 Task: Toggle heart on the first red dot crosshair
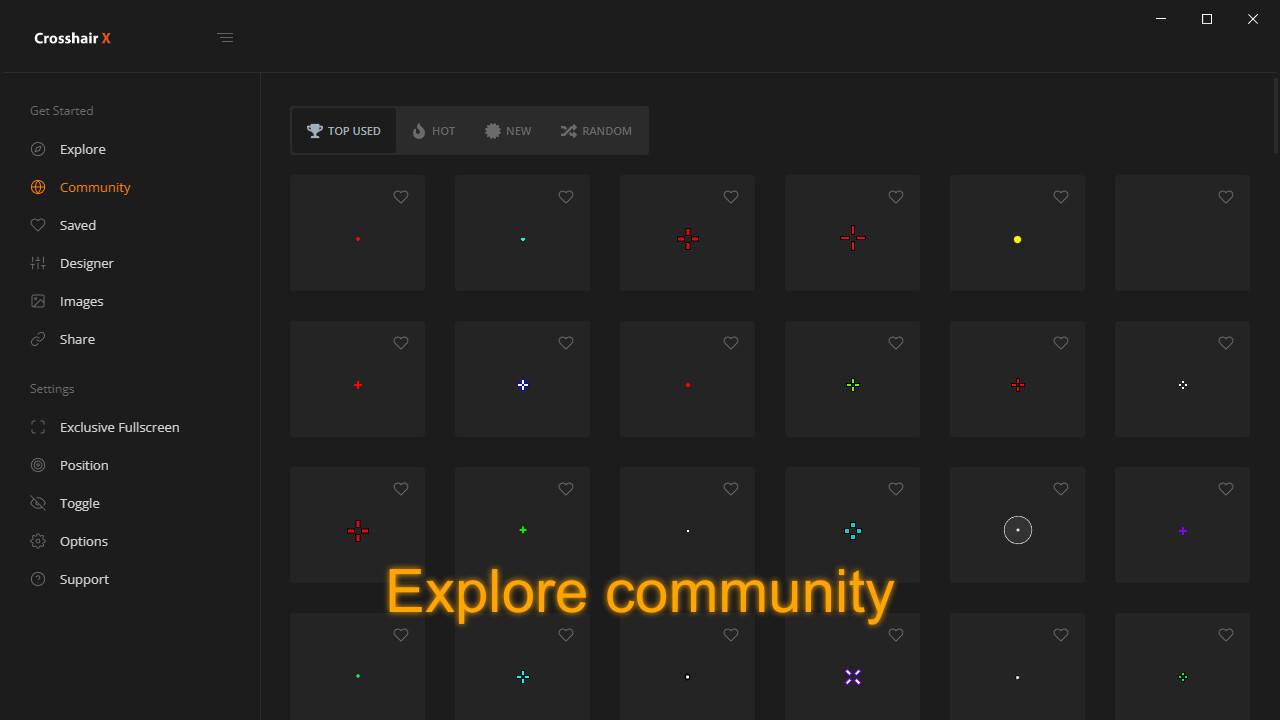click(401, 197)
